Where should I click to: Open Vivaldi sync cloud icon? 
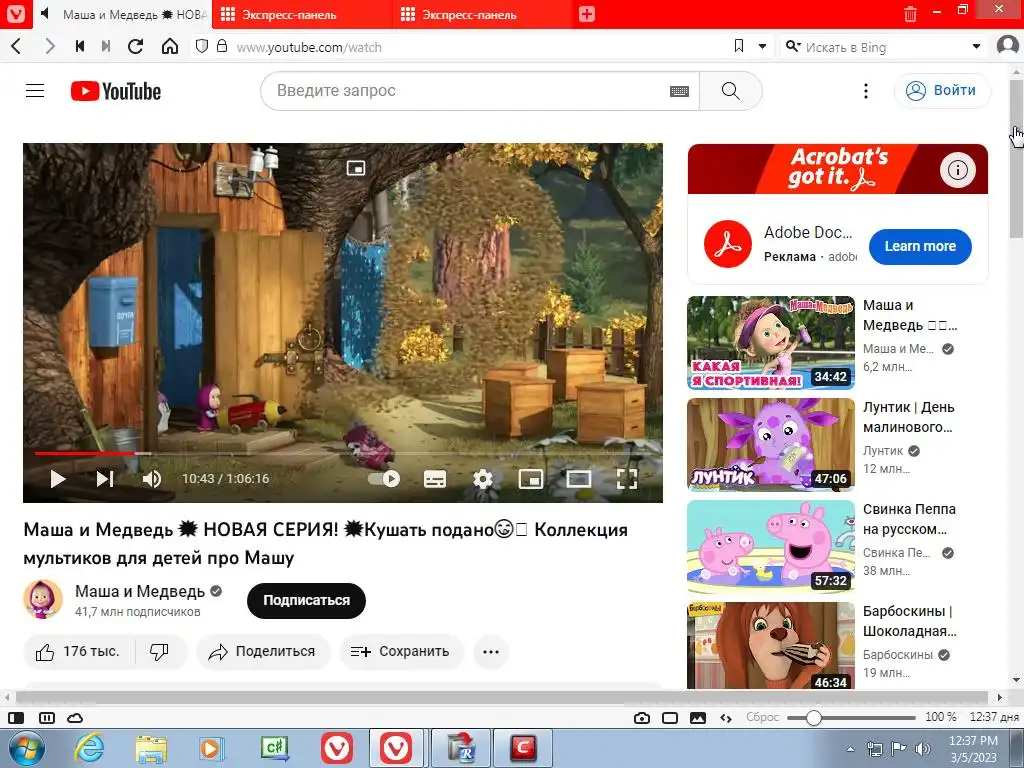tap(75, 718)
